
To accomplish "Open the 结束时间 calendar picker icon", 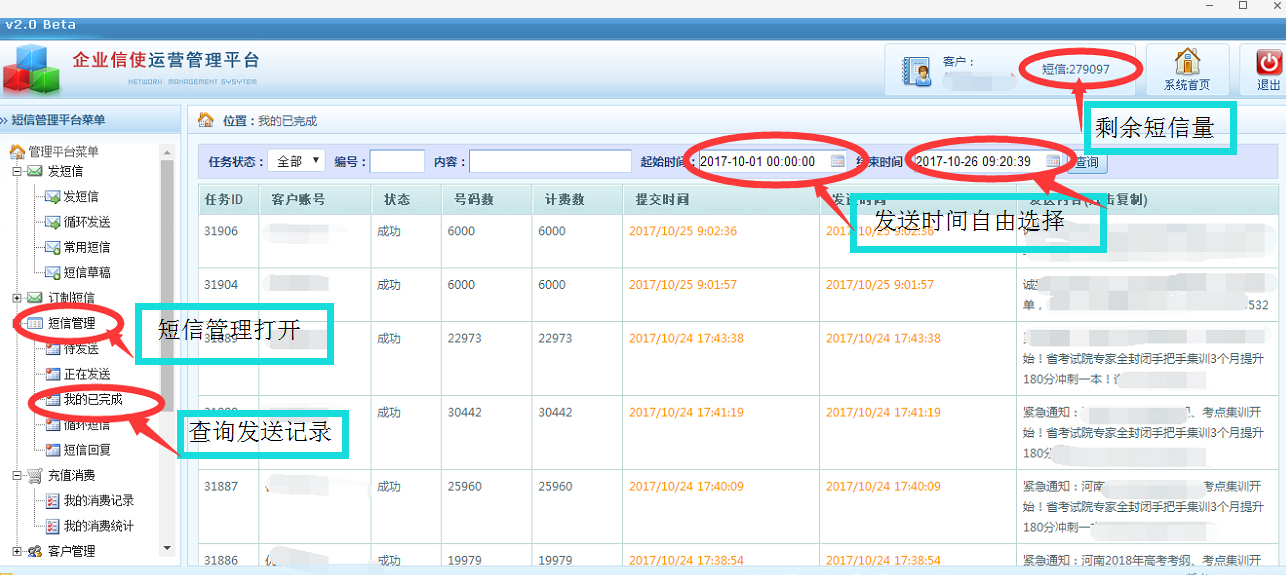I will pyautogui.click(x=1054, y=161).
